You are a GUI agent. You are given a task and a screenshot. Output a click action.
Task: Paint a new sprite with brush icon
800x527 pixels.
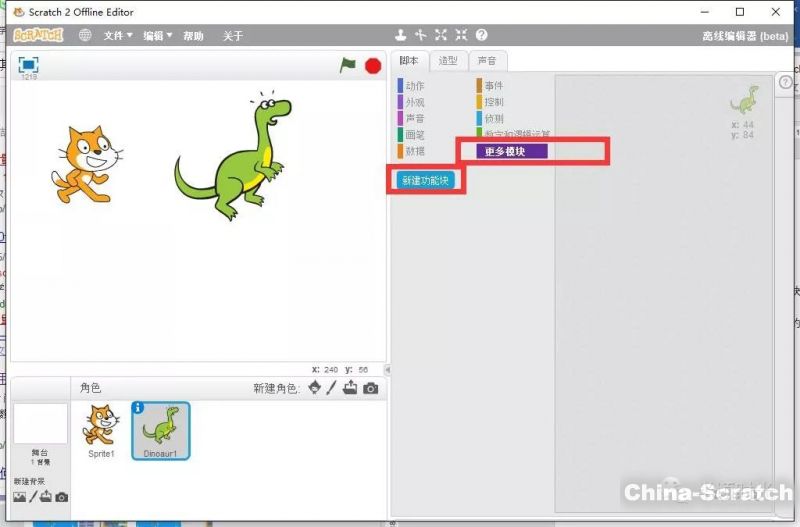[332, 388]
